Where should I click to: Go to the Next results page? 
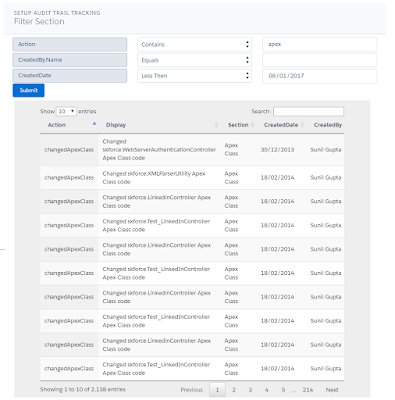[332, 389]
